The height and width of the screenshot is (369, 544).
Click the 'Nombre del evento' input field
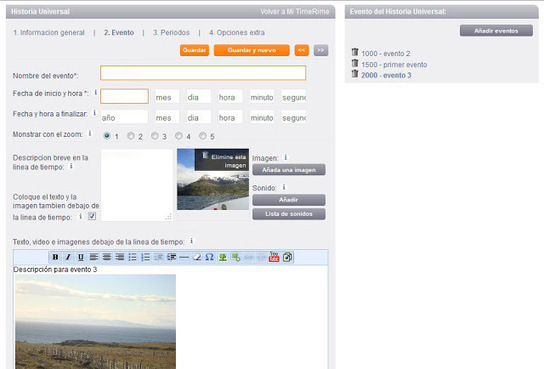point(203,73)
